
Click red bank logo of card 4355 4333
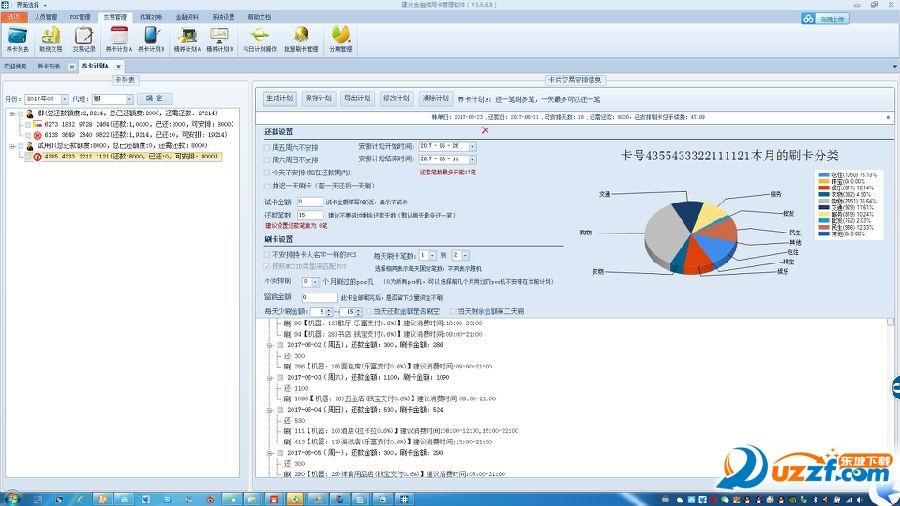tap(37, 157)
